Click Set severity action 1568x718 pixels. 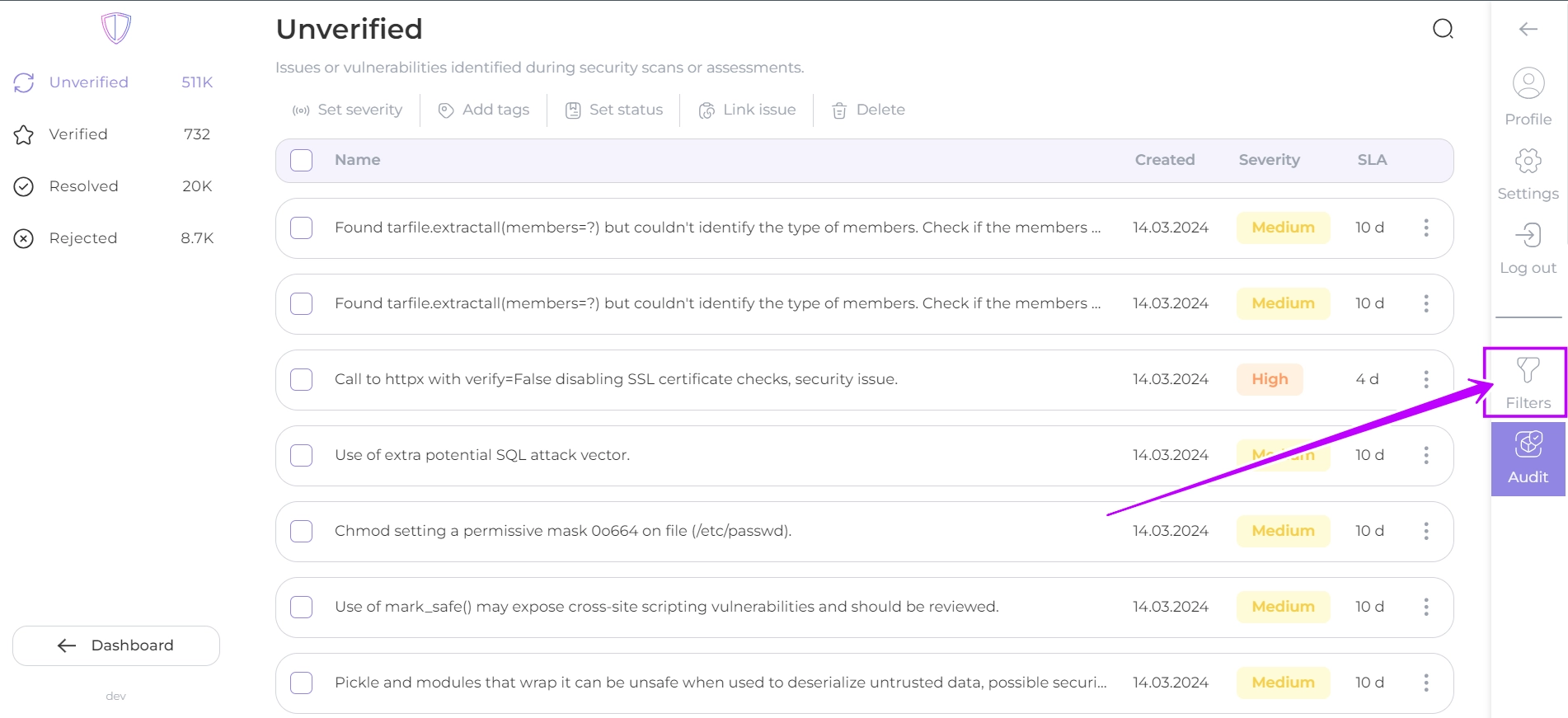[x=348, y=110]
